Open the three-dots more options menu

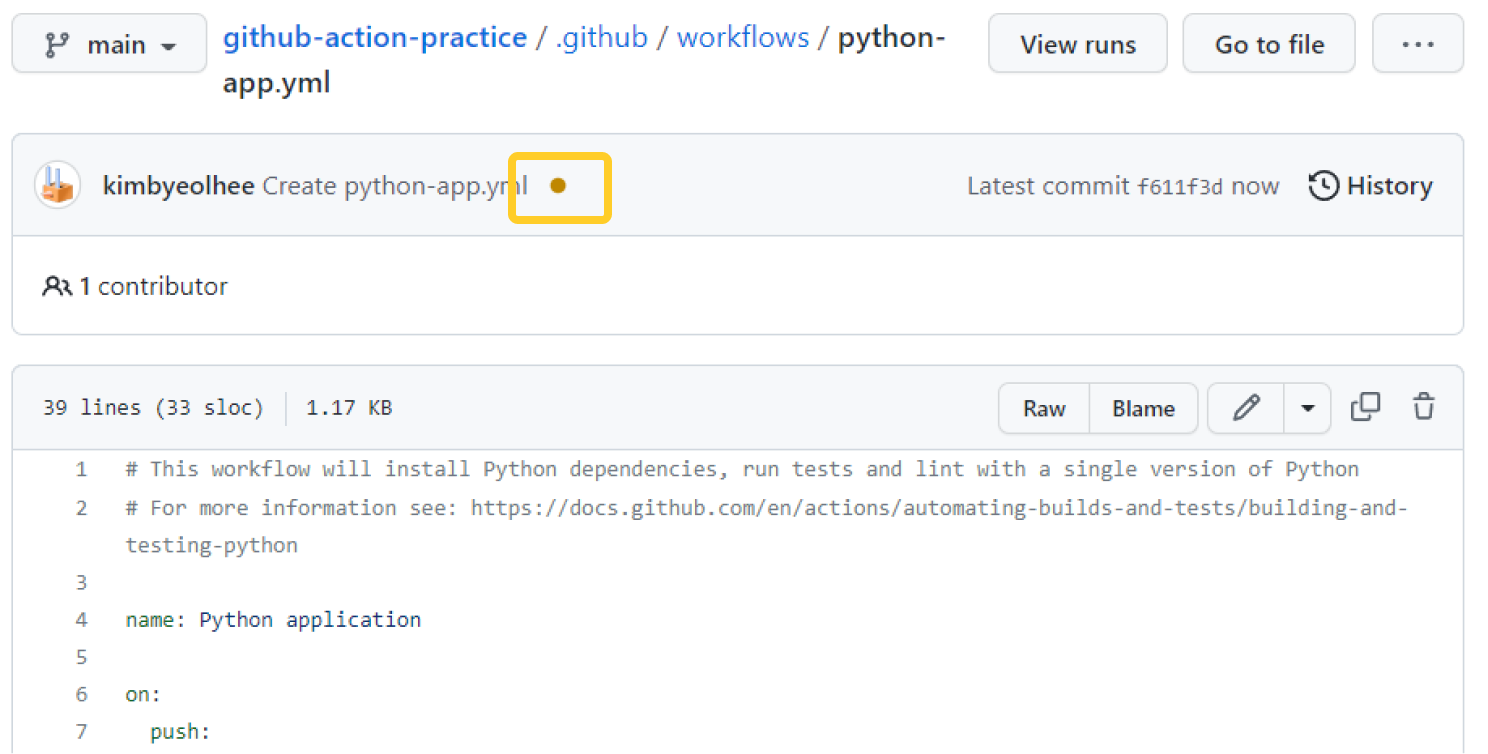pos(1417,45)
